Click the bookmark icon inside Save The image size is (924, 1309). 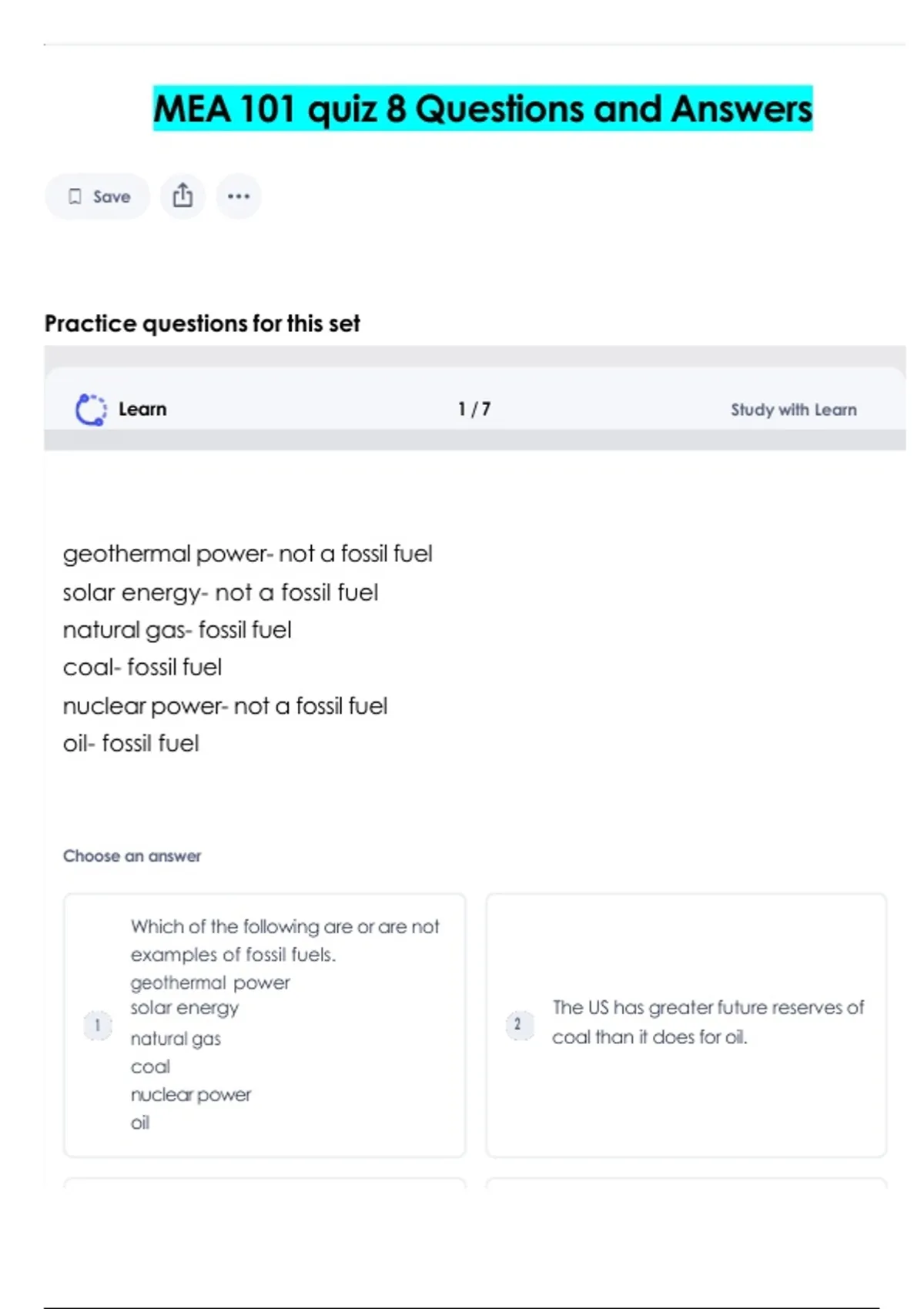[x=75, y=196]
